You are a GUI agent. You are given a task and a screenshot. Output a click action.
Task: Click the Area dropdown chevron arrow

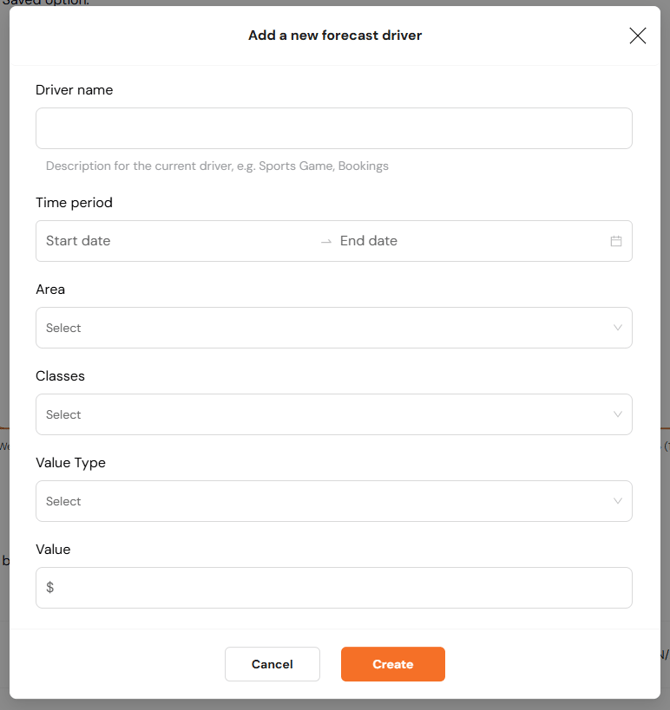tap(617, 328)
